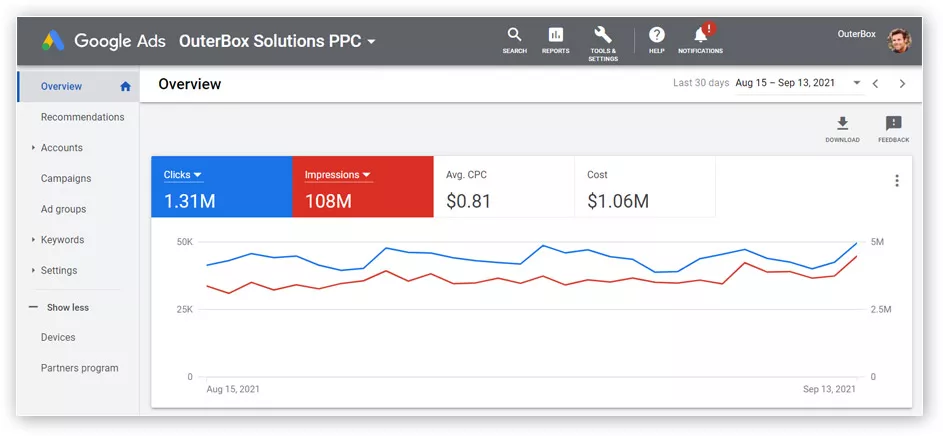
Task: Click the Help question mark icon
Action: coord(656,36)
